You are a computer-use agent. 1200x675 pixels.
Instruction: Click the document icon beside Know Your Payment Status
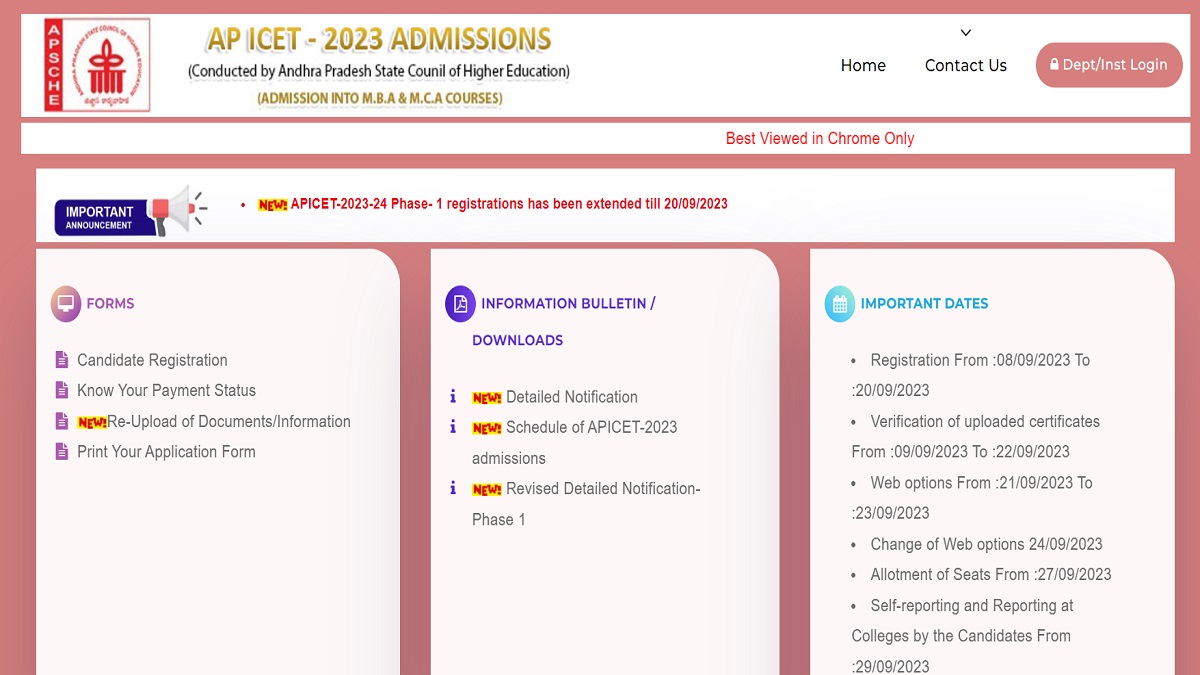[62, 391]
